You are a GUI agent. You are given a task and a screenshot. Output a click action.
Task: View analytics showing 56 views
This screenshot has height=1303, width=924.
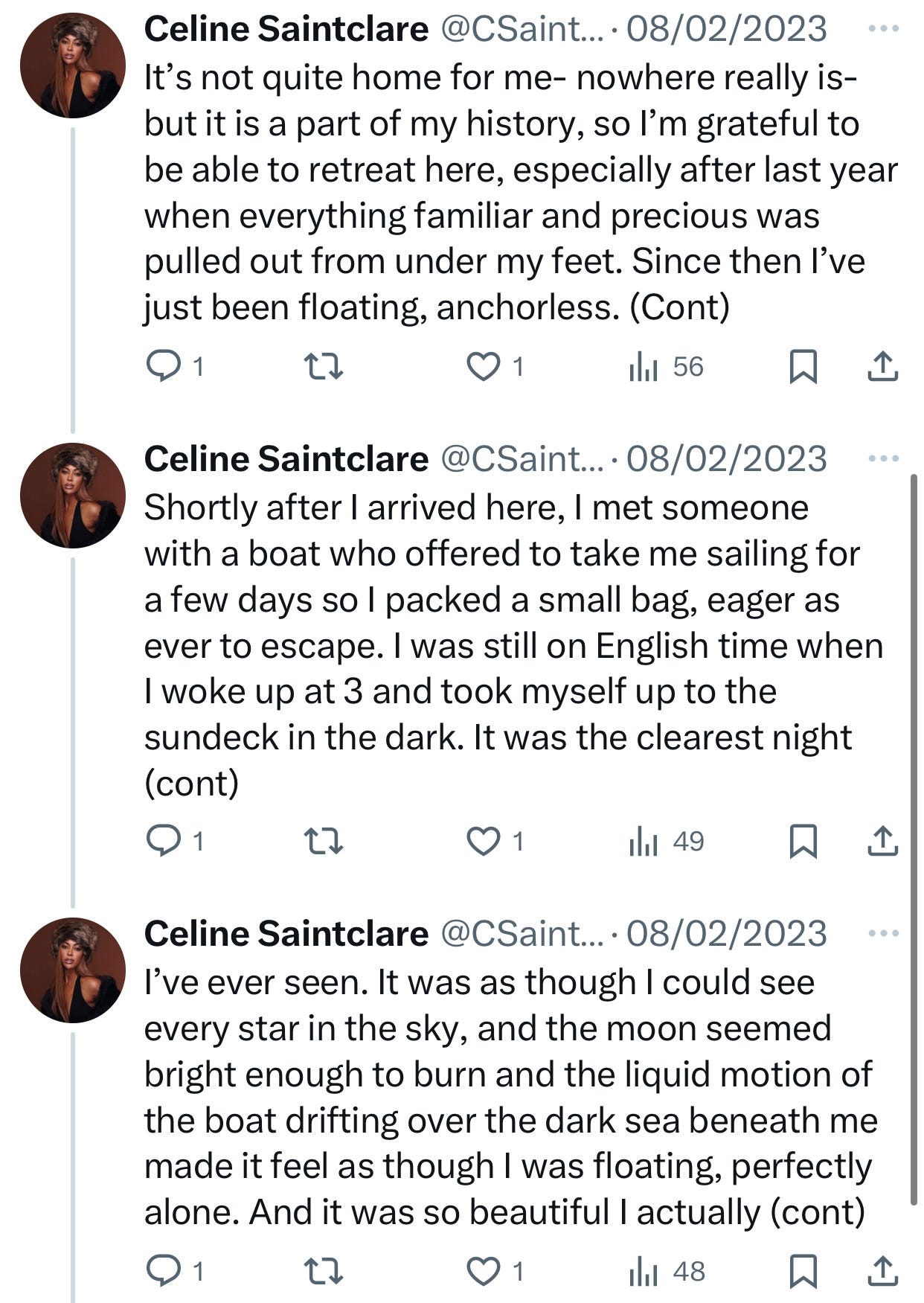(x=666, y=366)
